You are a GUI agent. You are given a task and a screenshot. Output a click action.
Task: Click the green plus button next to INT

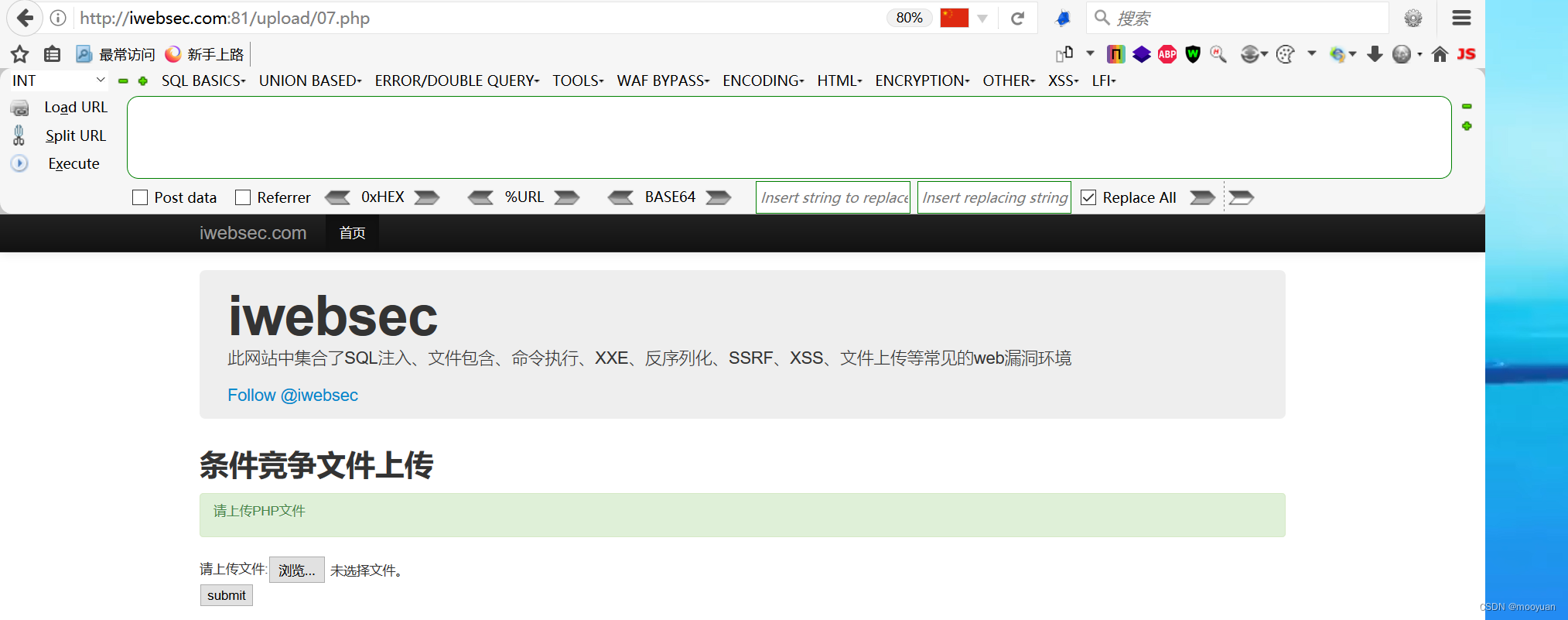pyautogui.click(x=143, y=80)
